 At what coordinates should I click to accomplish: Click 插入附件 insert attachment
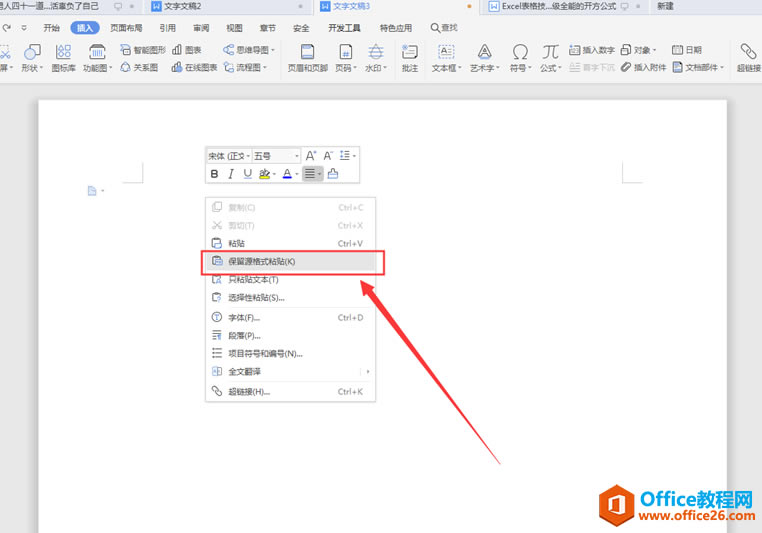[643, 68]
